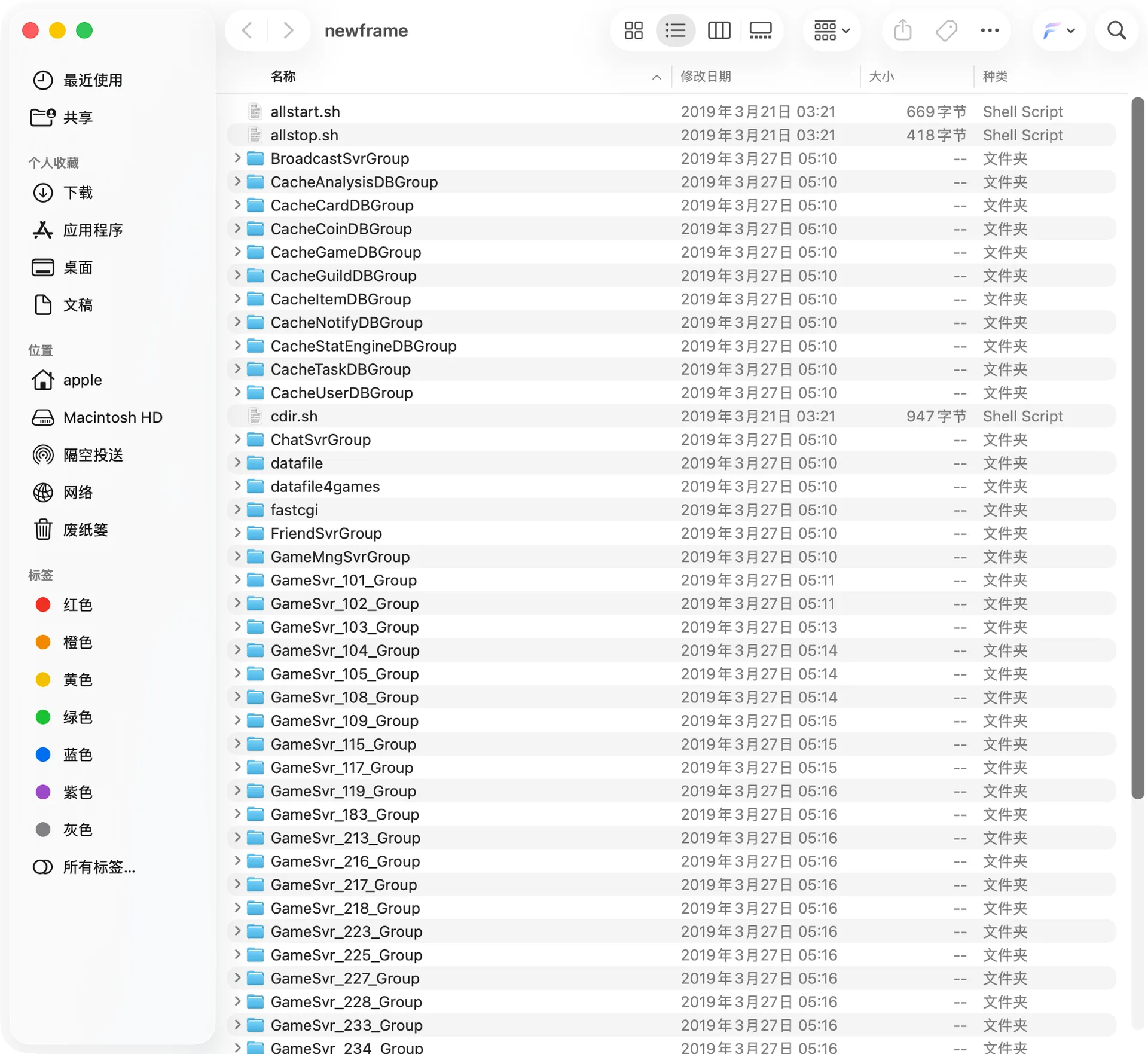The height and width of the screenshot is (1054, 1148).
Task: Sort by the 名称 name column
Action: click(x=283, y=77)
